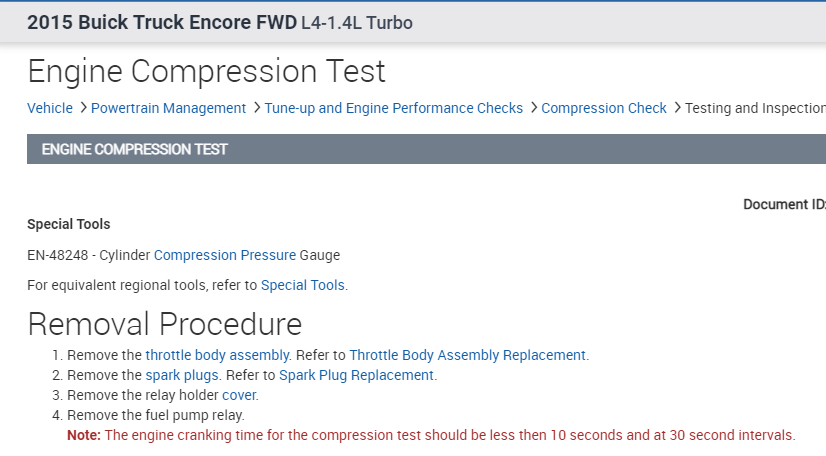Follow the Special Tools hyperlink after 'refer to'

302,285
